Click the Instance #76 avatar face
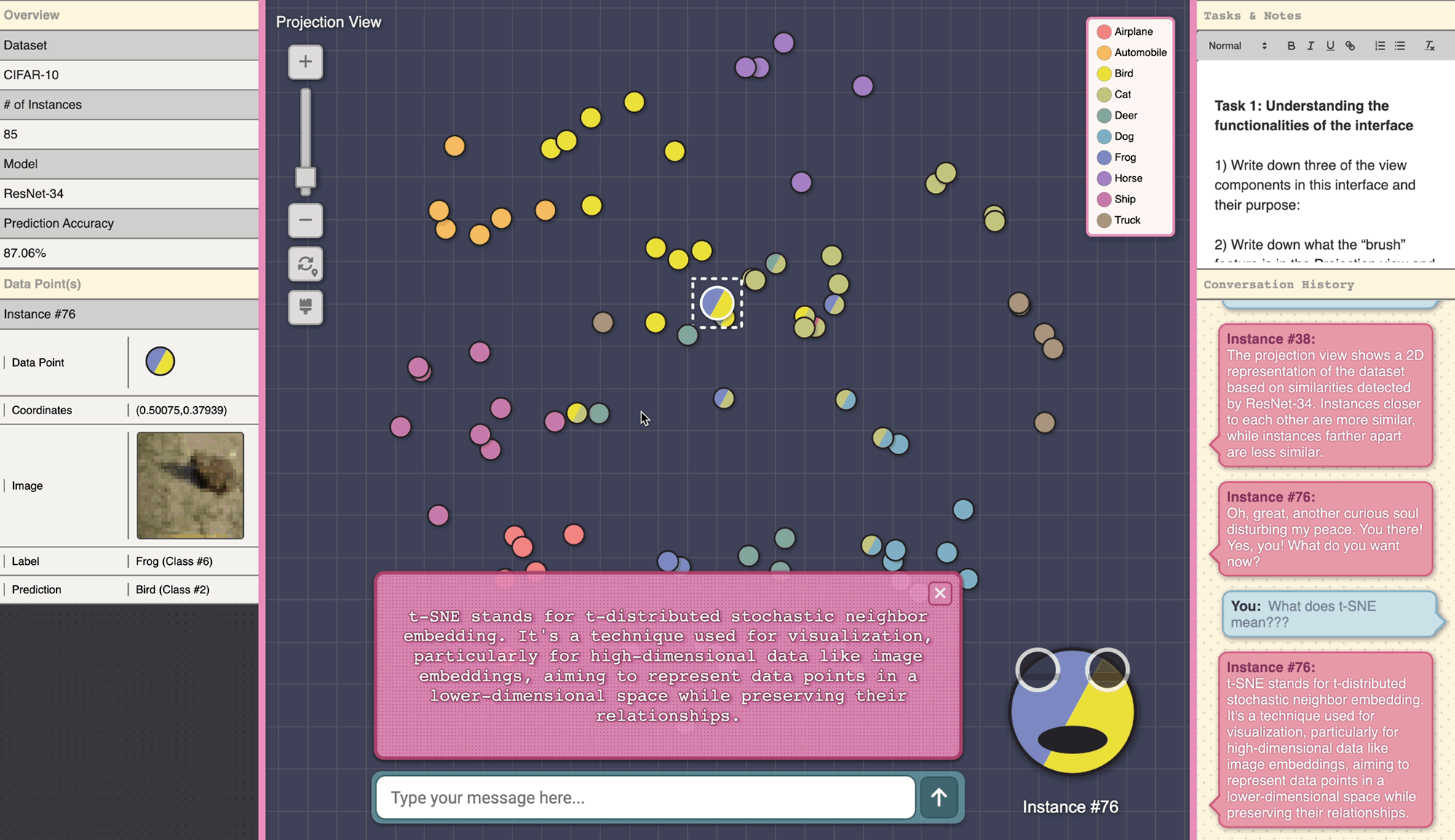1455x840 pixels. 1071,712
